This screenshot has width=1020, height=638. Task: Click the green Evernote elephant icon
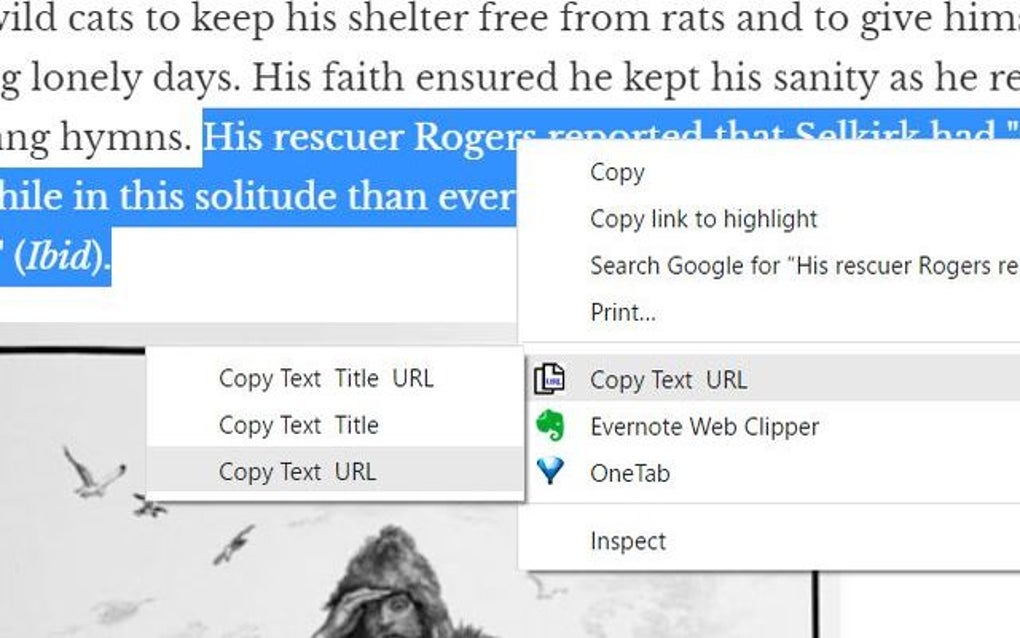pos(550,426)
